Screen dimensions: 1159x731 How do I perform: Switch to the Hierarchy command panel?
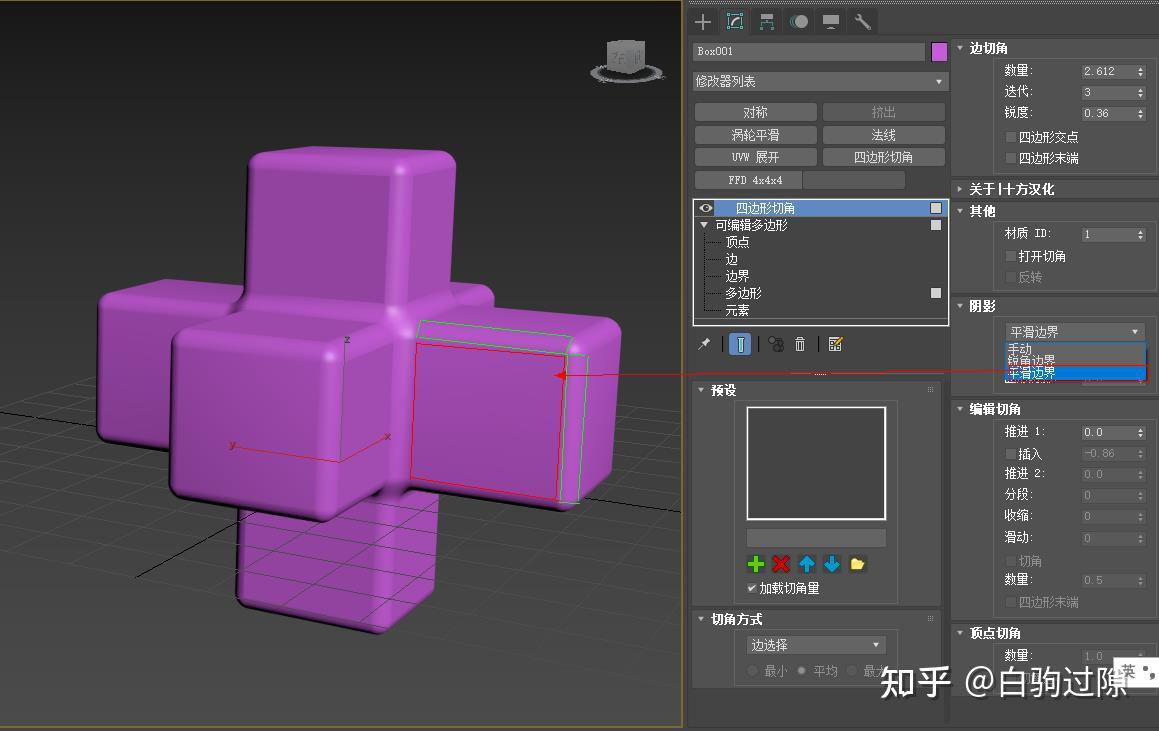pos(765,21)
